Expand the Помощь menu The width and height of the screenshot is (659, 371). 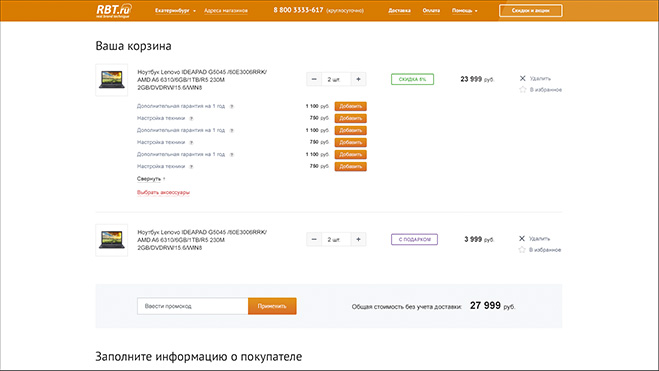464,11
